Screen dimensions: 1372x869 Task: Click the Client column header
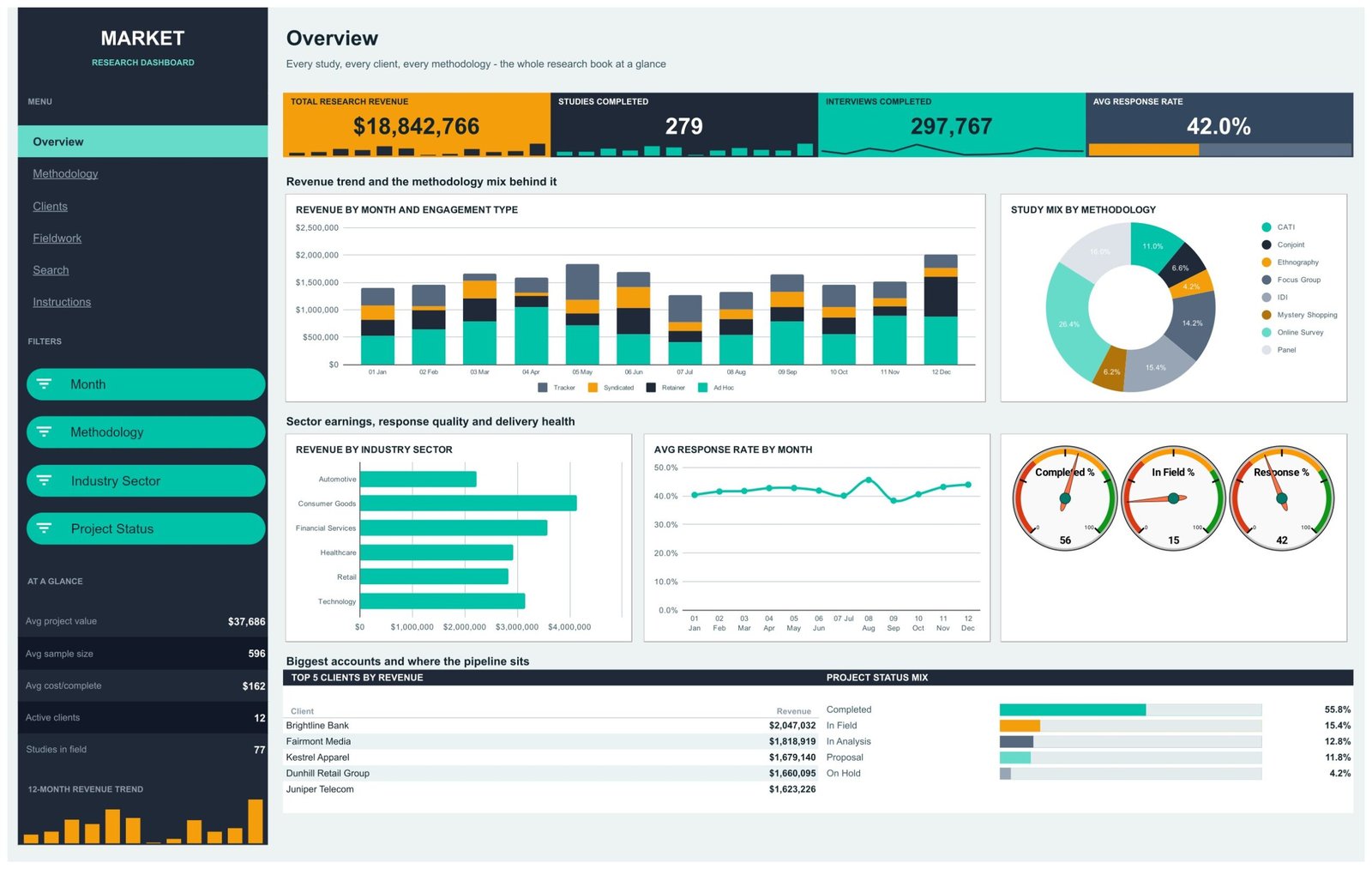[302, 711]
